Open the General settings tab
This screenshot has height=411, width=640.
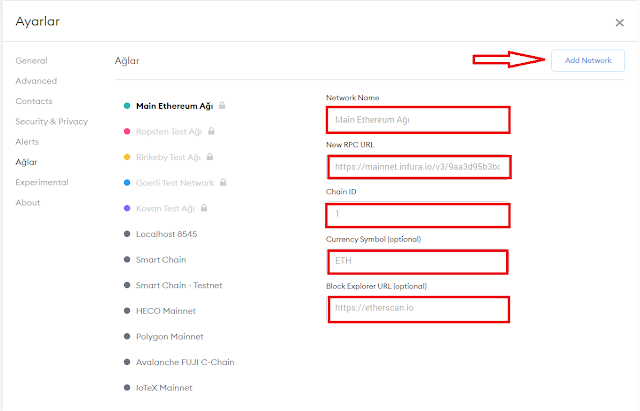click(31, 61)
